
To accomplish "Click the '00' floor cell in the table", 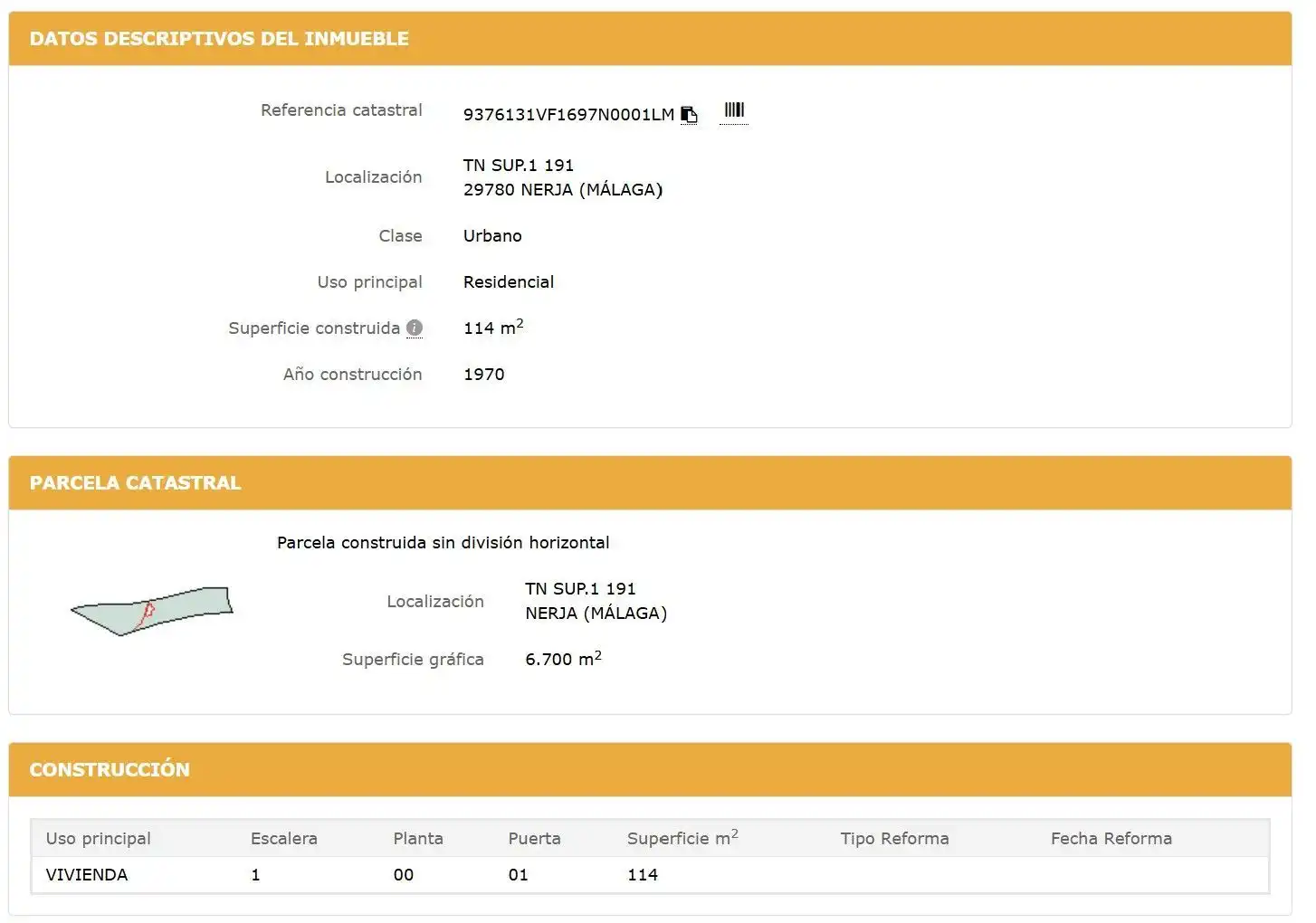I will (404, 875).
